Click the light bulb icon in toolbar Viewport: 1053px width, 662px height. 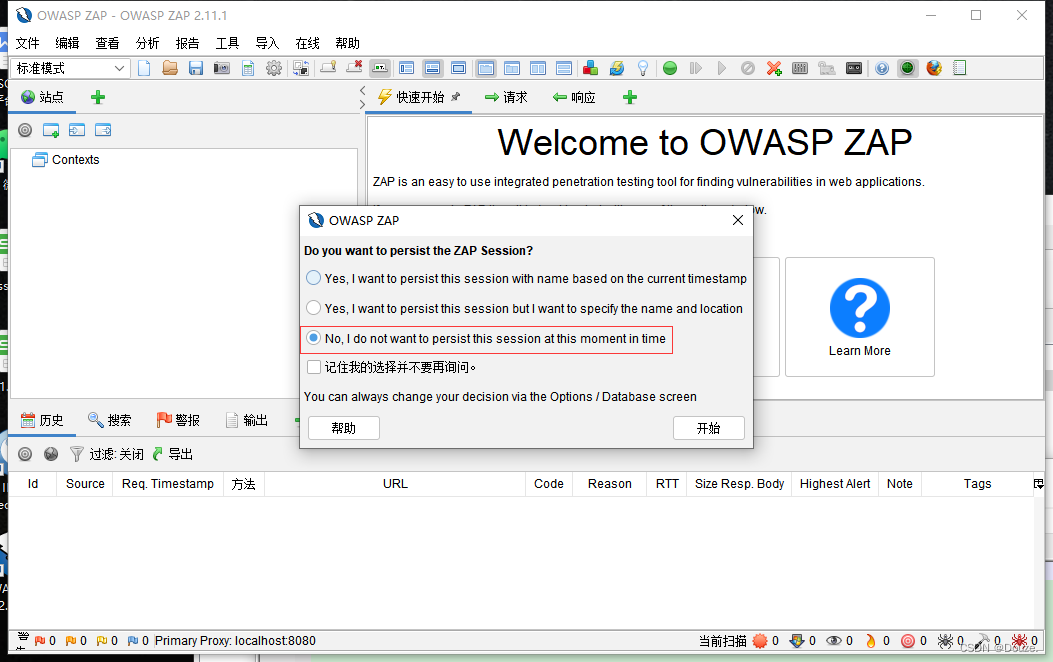point(643,68)
